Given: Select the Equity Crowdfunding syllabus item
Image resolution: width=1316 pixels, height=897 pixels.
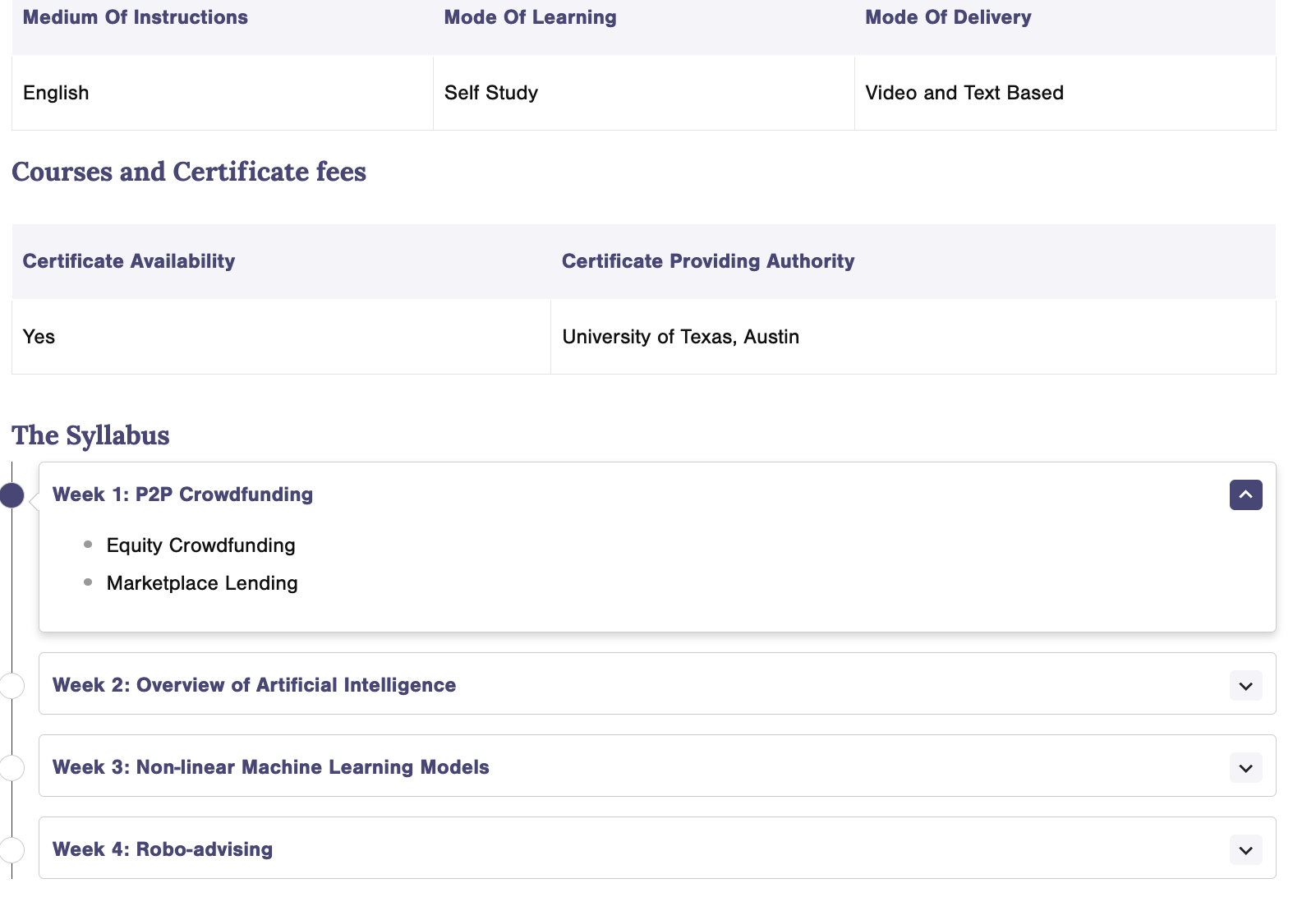Looking at the screenshot, I should tap(200, 545).
